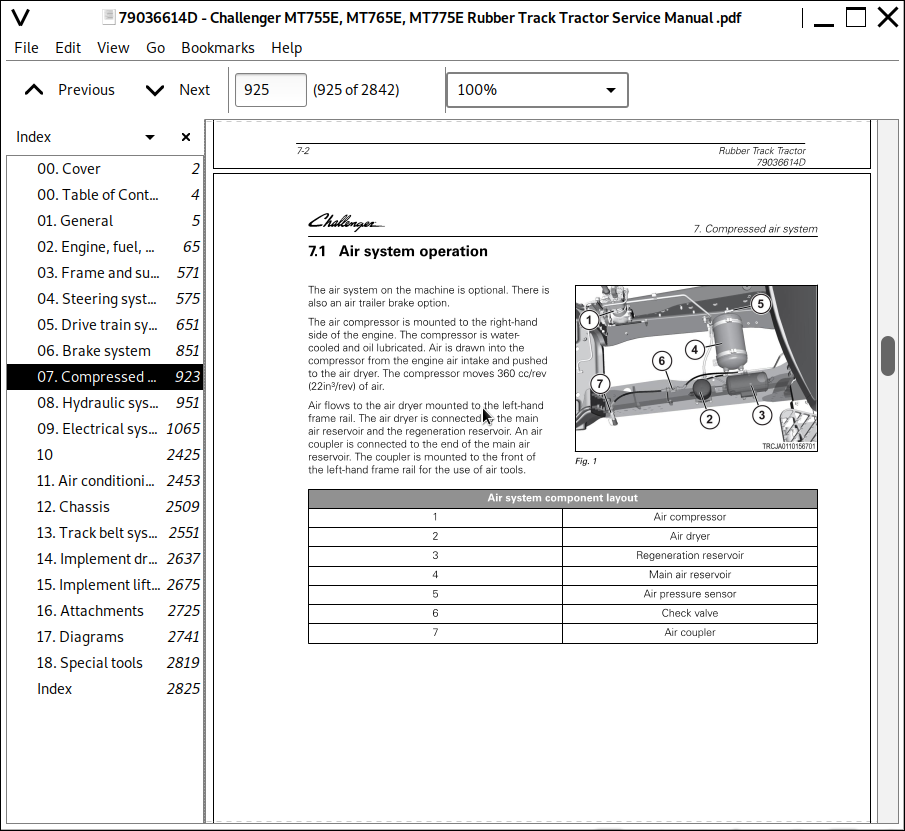Click the document vertical scrollbar thumb
Screen dimensions: 905x831
[888, 355]
